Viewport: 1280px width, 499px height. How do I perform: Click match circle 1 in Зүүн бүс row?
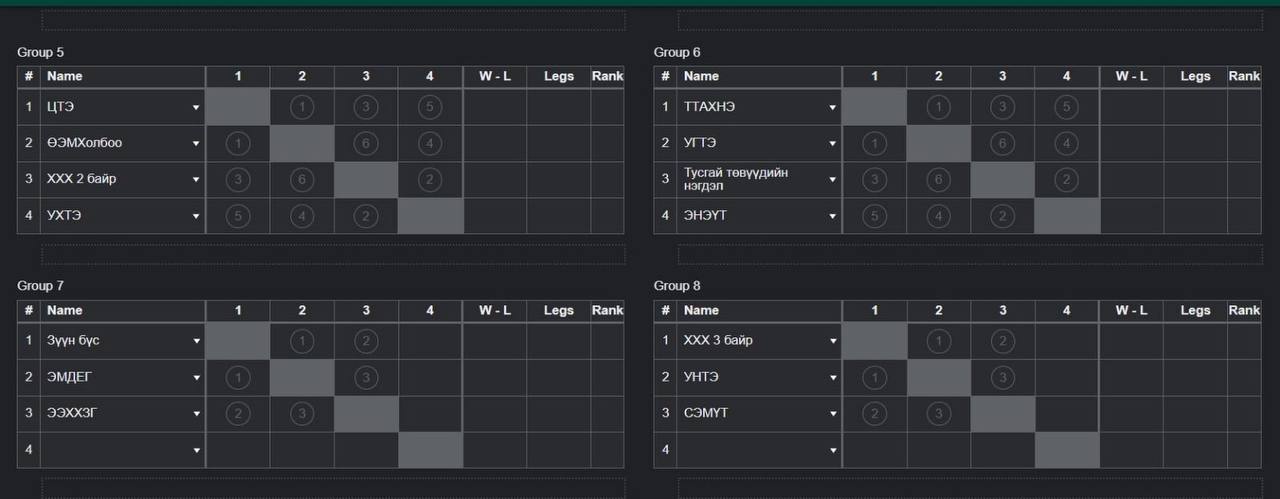coord(302,341)
